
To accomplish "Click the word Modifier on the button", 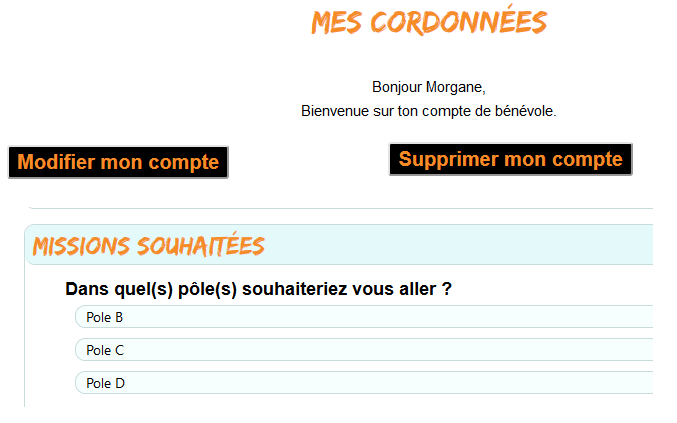I will [58, 162].
